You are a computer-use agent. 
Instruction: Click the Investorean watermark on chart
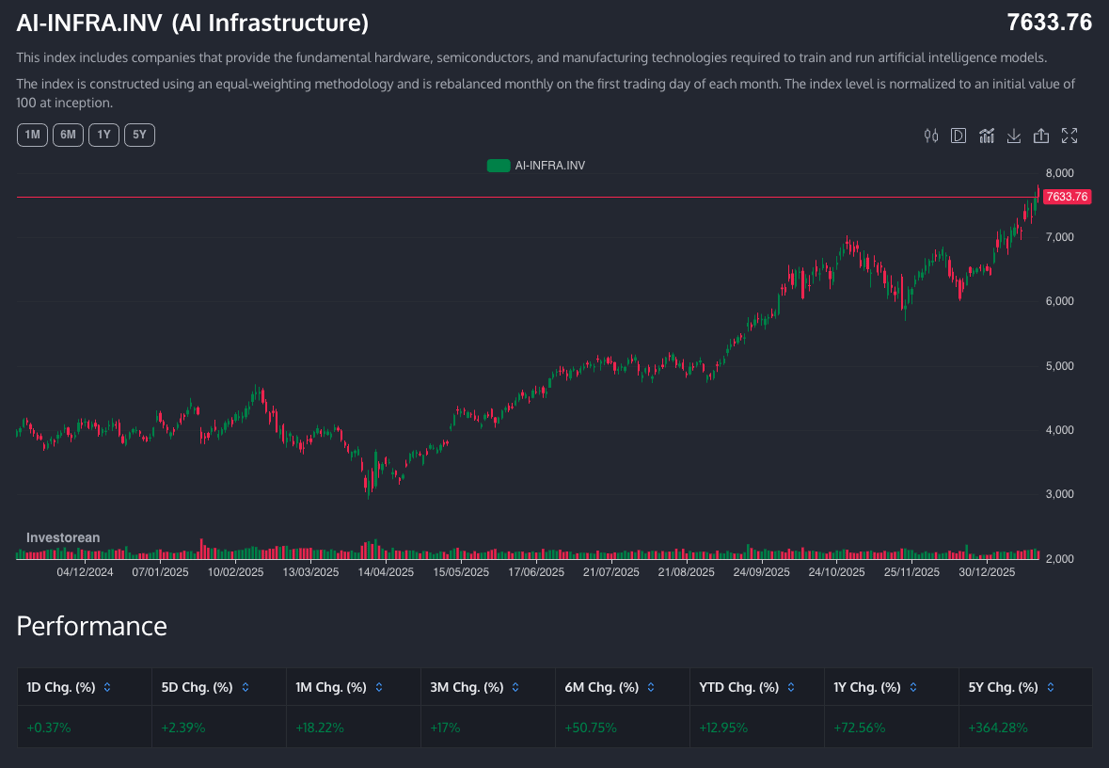(x=63, y=538)
